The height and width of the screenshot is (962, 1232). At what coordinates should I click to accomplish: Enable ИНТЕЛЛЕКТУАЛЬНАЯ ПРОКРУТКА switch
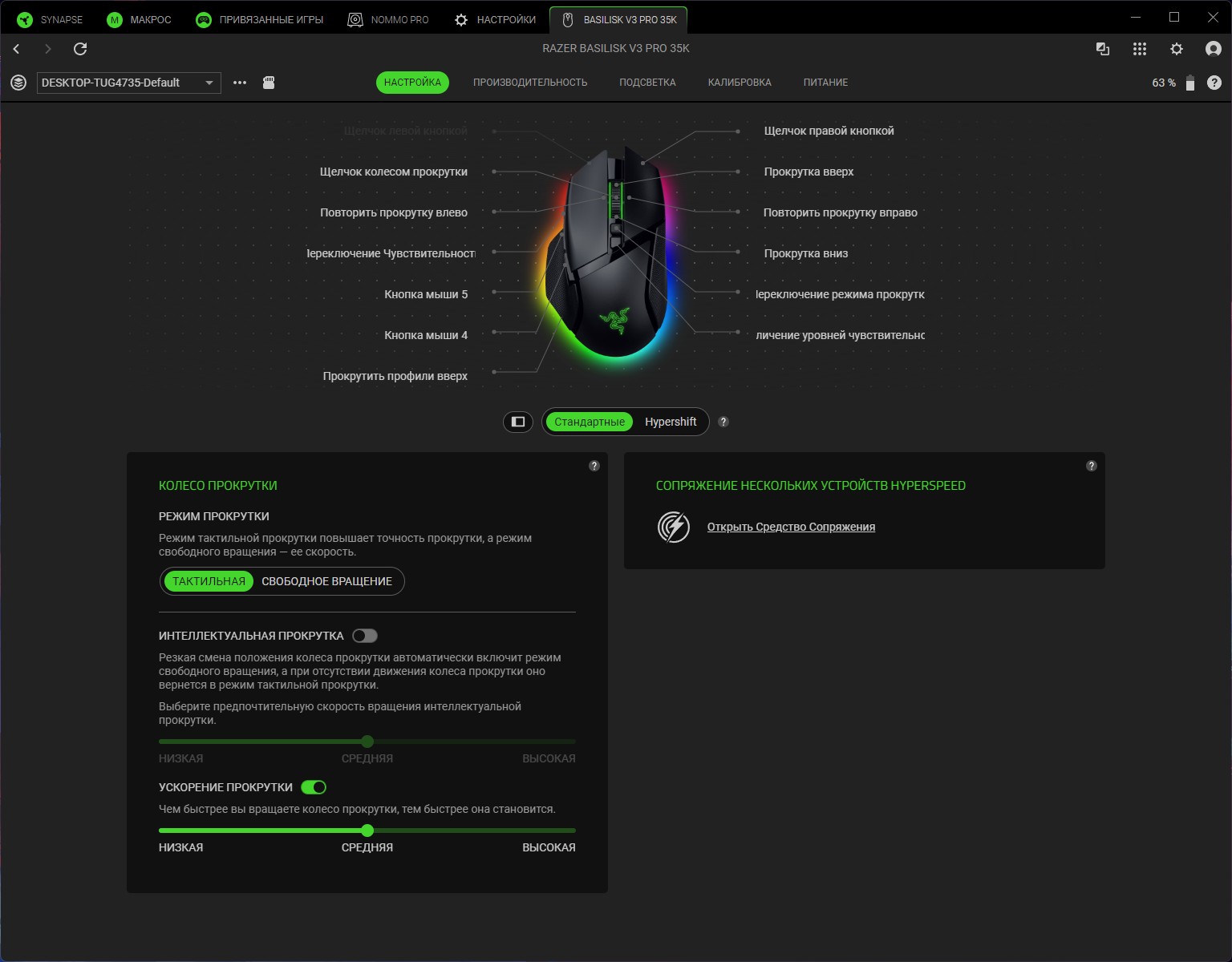point(365,636)
